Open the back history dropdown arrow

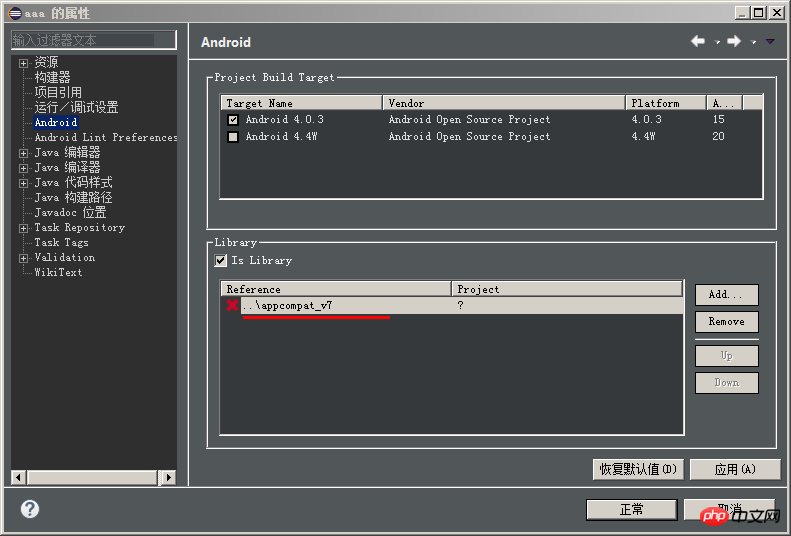717,42
